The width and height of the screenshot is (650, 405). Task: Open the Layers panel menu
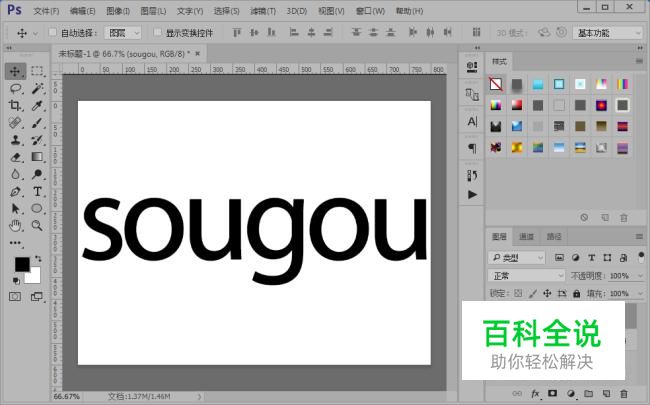(639, 237)
